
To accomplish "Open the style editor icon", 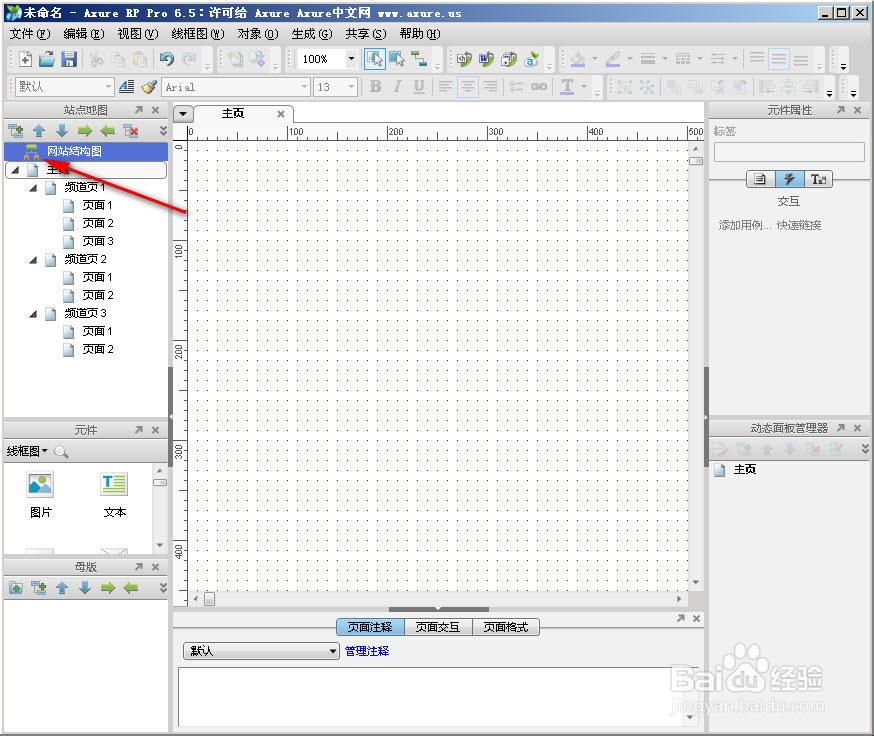I will [127, 87].
